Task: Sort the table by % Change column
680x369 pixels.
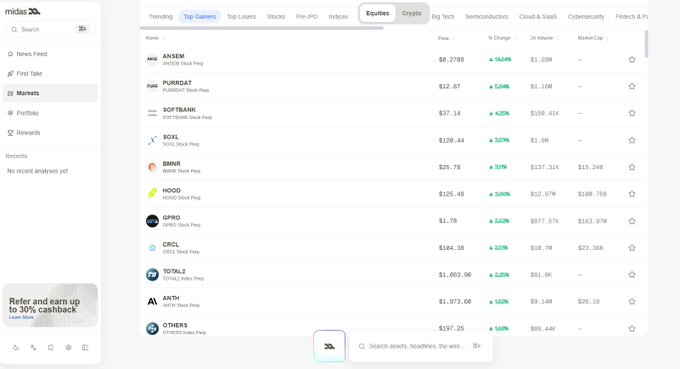Action: [x=502, y=38]
